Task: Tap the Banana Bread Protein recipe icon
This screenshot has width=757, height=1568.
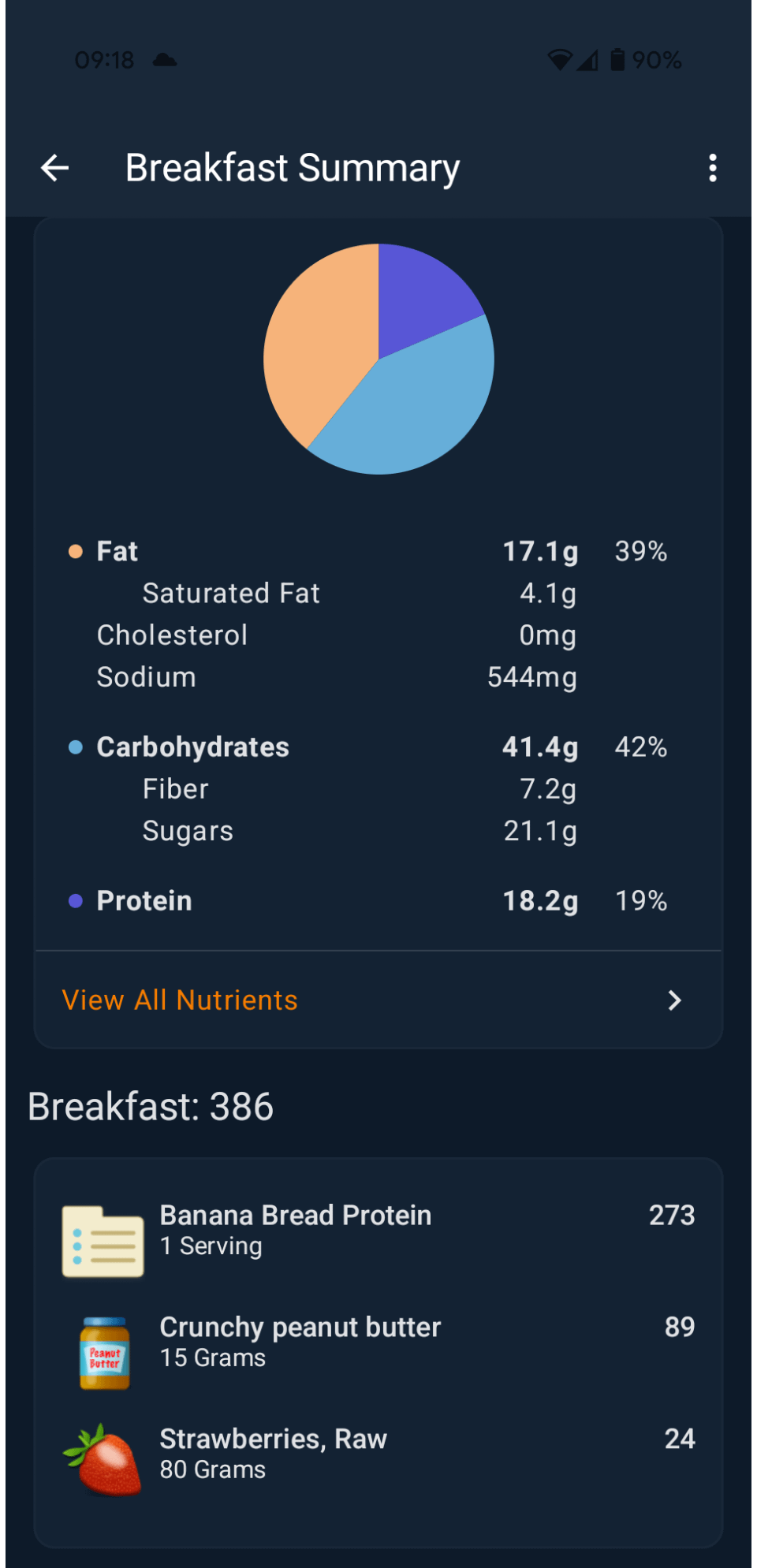Action: click(x=103, y=1241)
